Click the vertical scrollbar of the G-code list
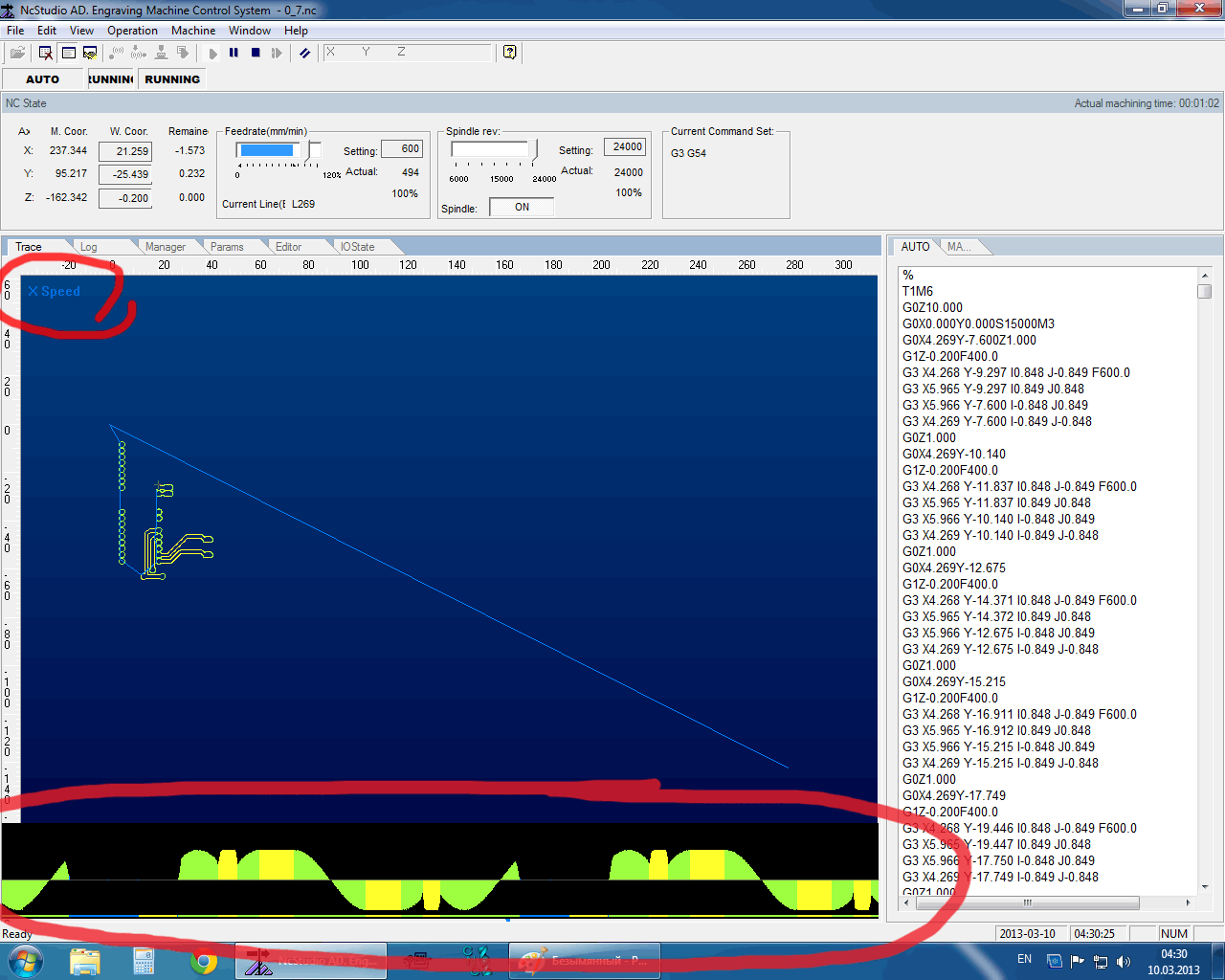The width and height of the screenshot is (1225, 980). click(1205, 582)
